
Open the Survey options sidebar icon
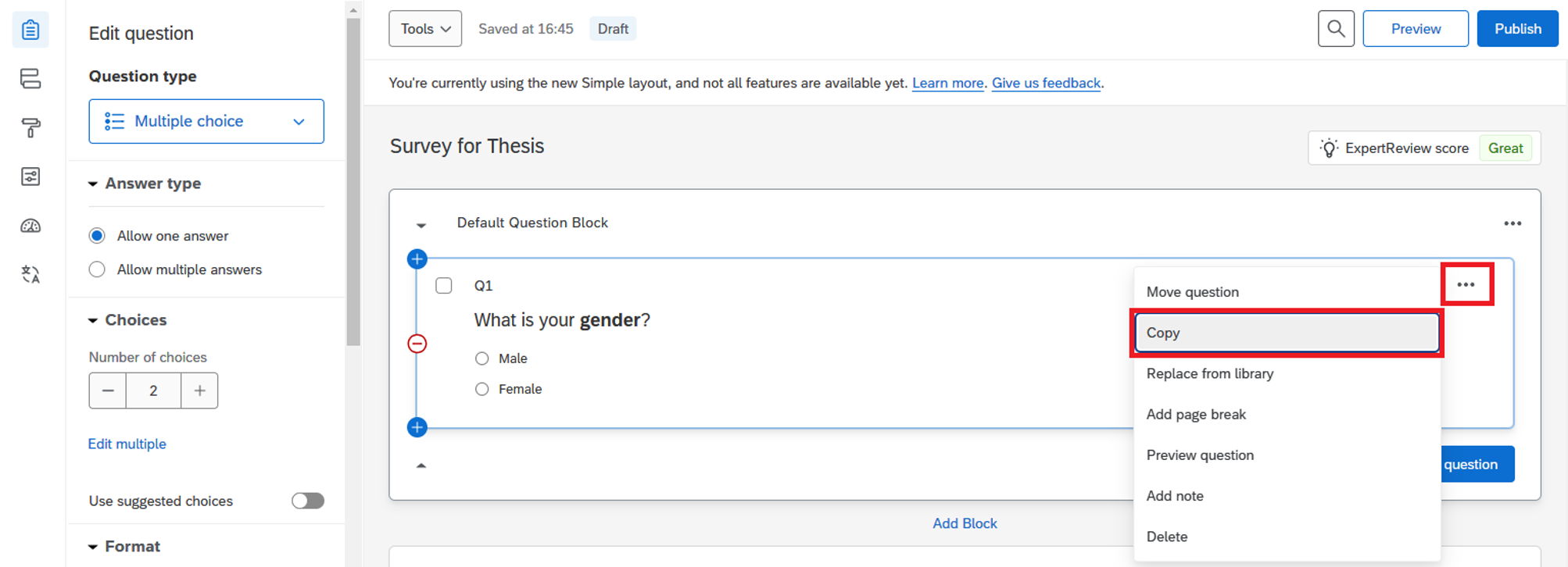click(x=30, y=177)
